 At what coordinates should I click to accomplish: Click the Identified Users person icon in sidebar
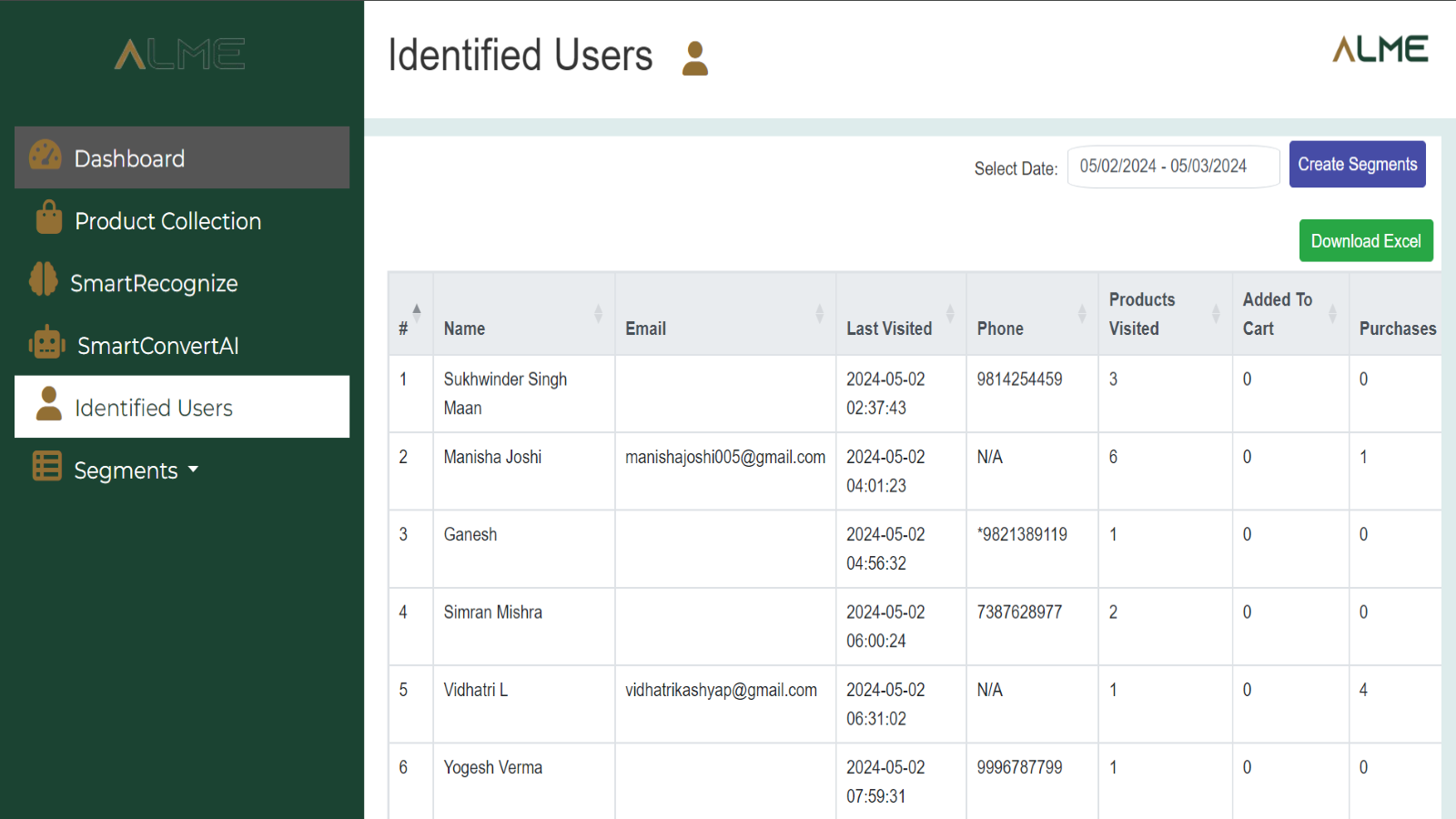[48, 404]
